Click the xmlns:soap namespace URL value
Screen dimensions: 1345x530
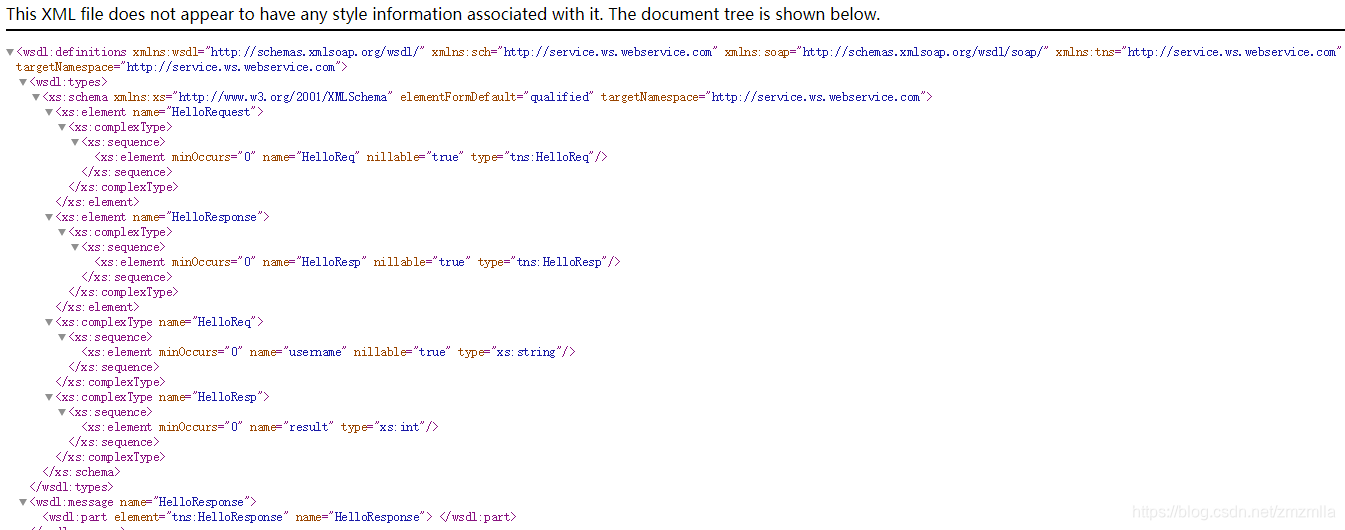[x=922, y=52]
